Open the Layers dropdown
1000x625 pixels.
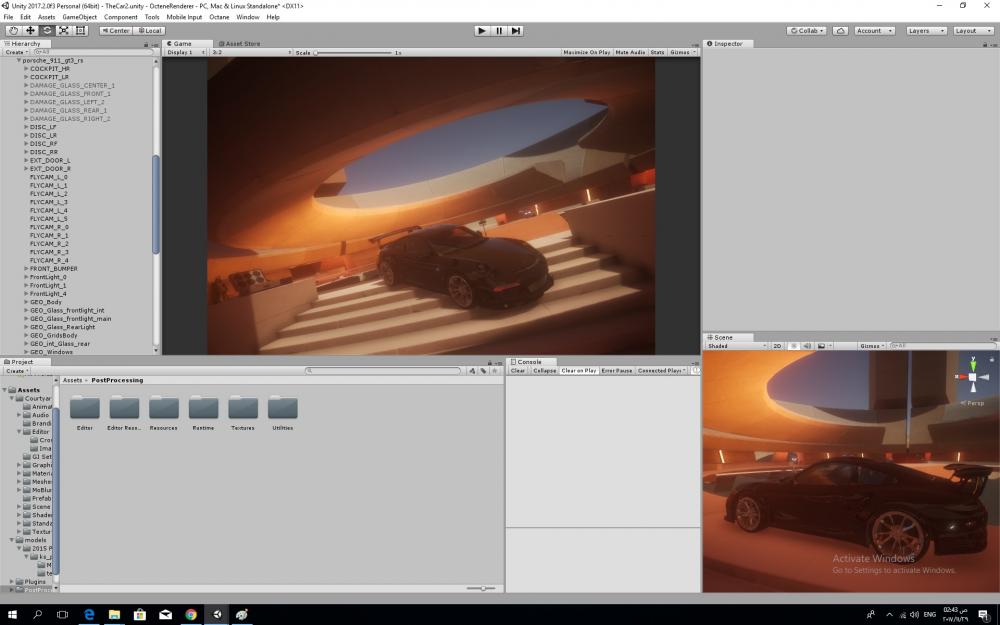click(x=924, y=31)
